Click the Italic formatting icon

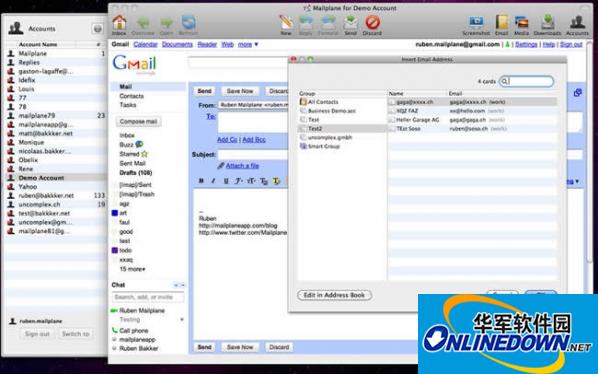pos(213,181)
